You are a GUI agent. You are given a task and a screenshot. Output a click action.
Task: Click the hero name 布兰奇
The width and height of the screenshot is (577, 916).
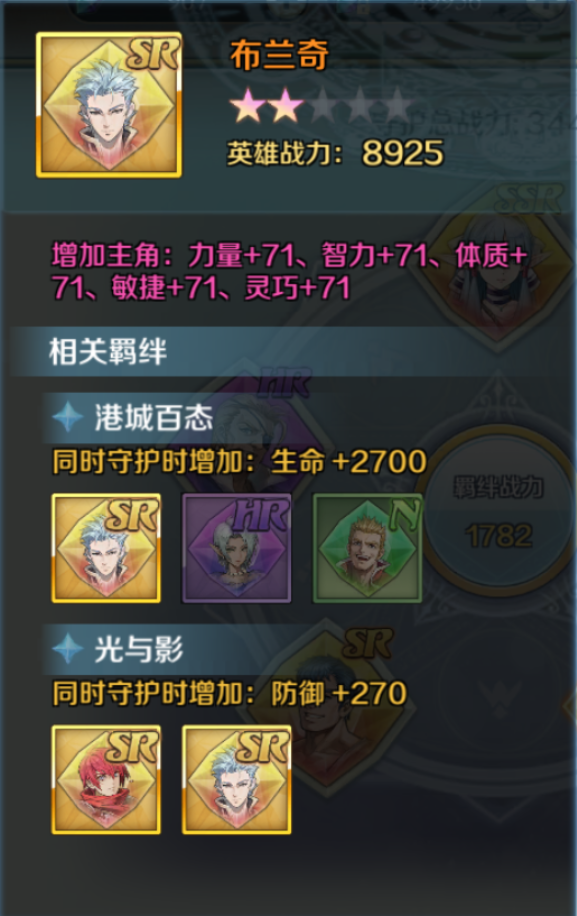279,55
